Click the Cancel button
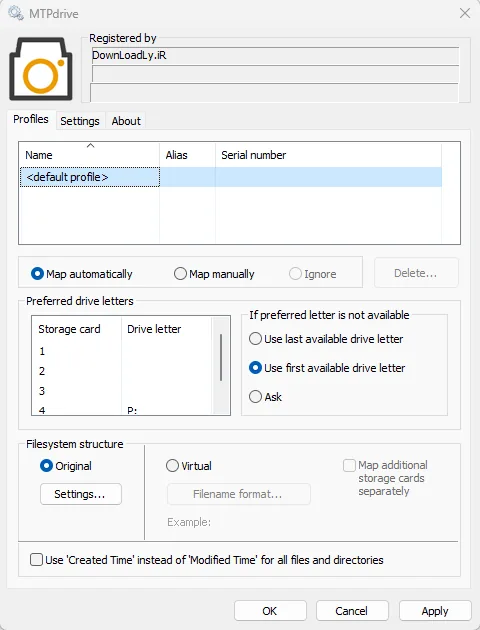This screenshot has height=630, width=480. 352,611
